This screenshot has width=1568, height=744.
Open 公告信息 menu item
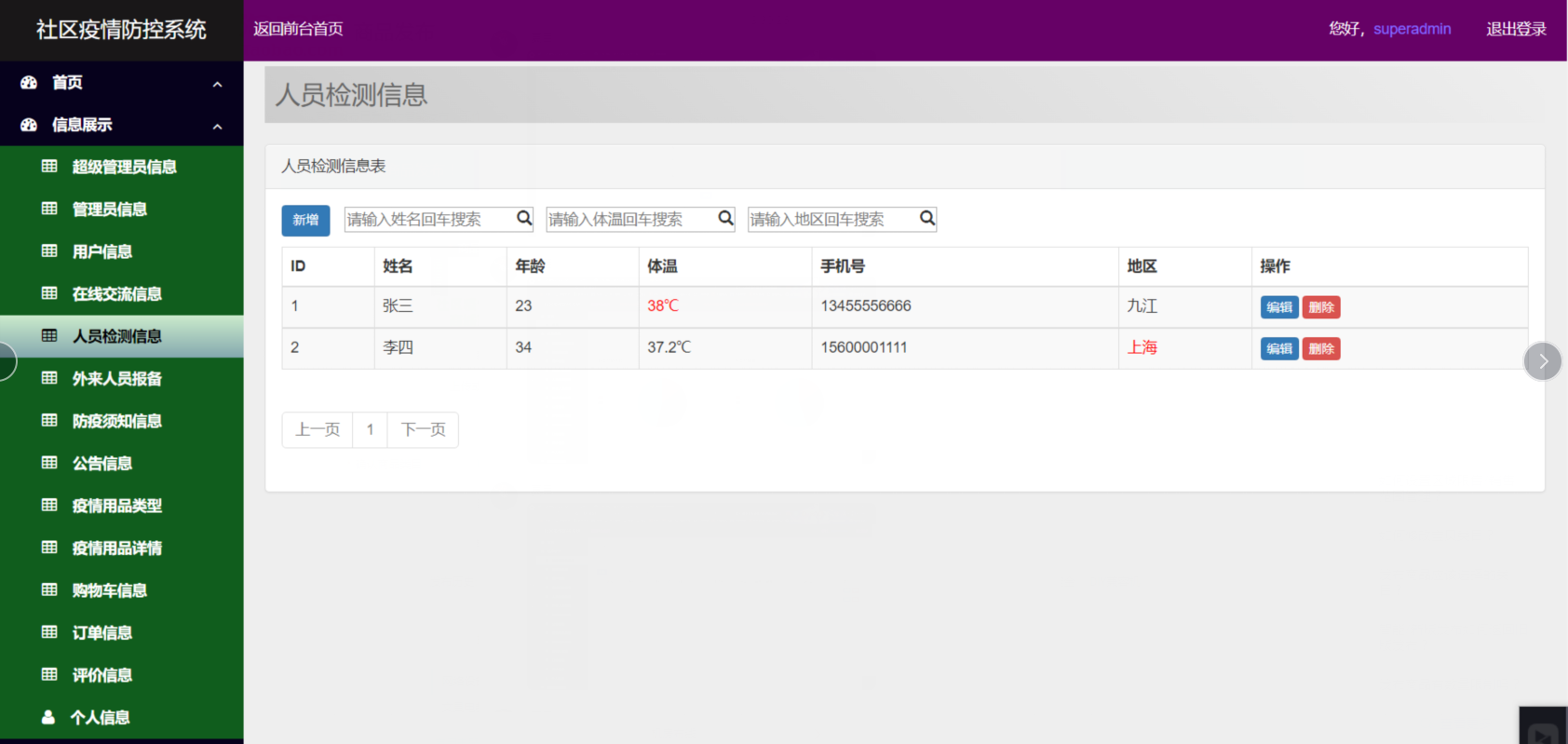(x=122, y=464)
